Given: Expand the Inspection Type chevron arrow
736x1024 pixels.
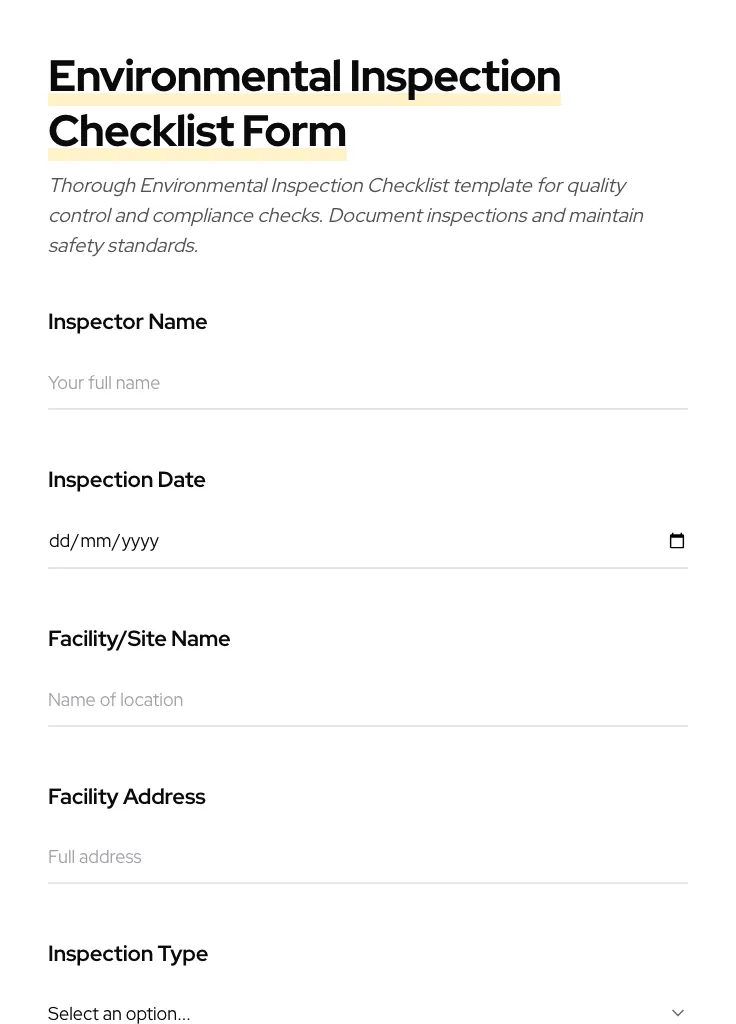Looking at the screenshot, I should (x=678, y=1012).
